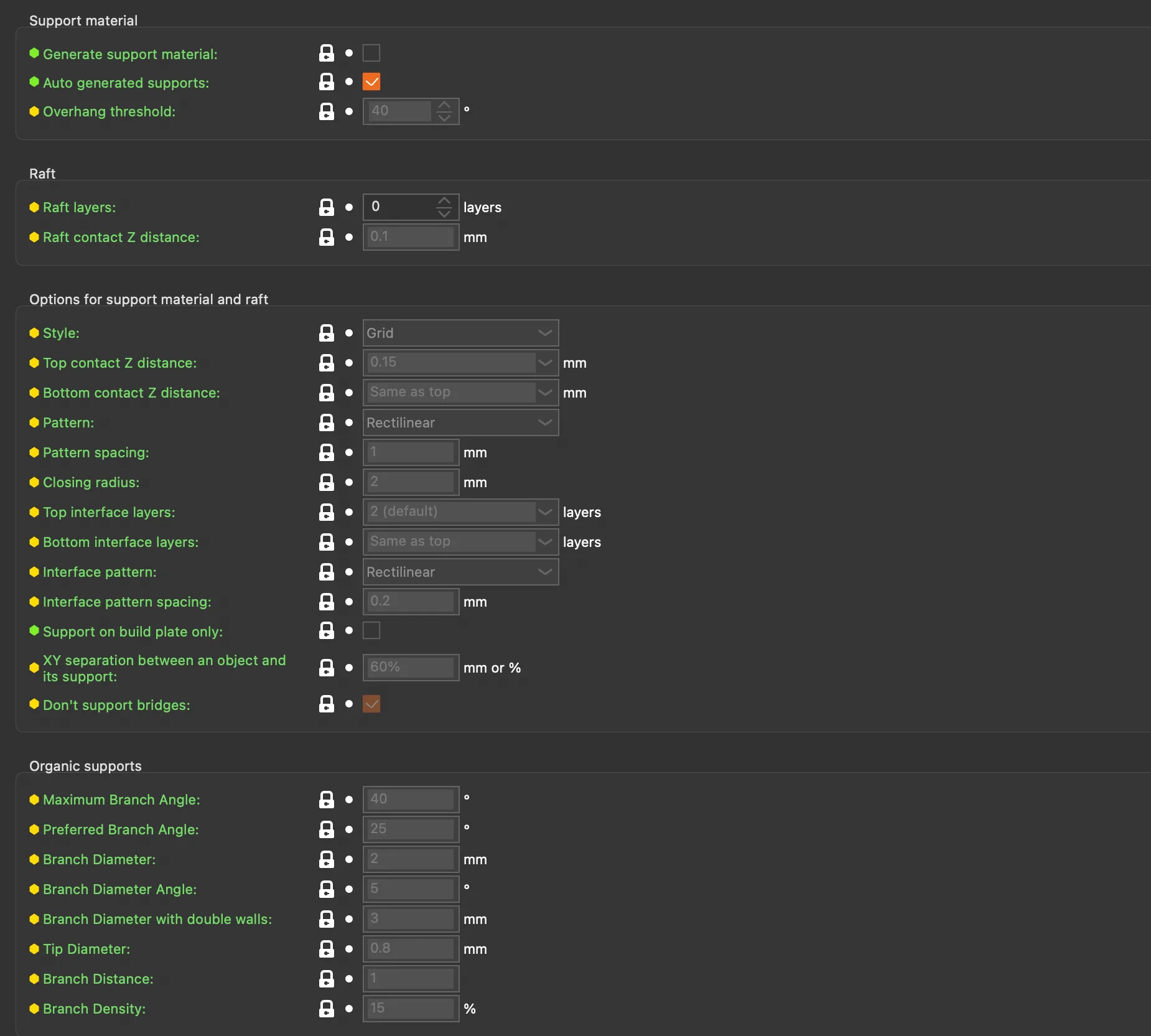Open the Style dropdown showing Grid
1151x1036 pixels.
[460, 333]
